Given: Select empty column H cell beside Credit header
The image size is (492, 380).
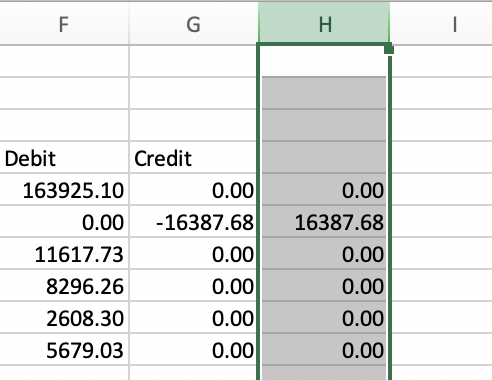Looking at the screenshot, I should (324, 157).
